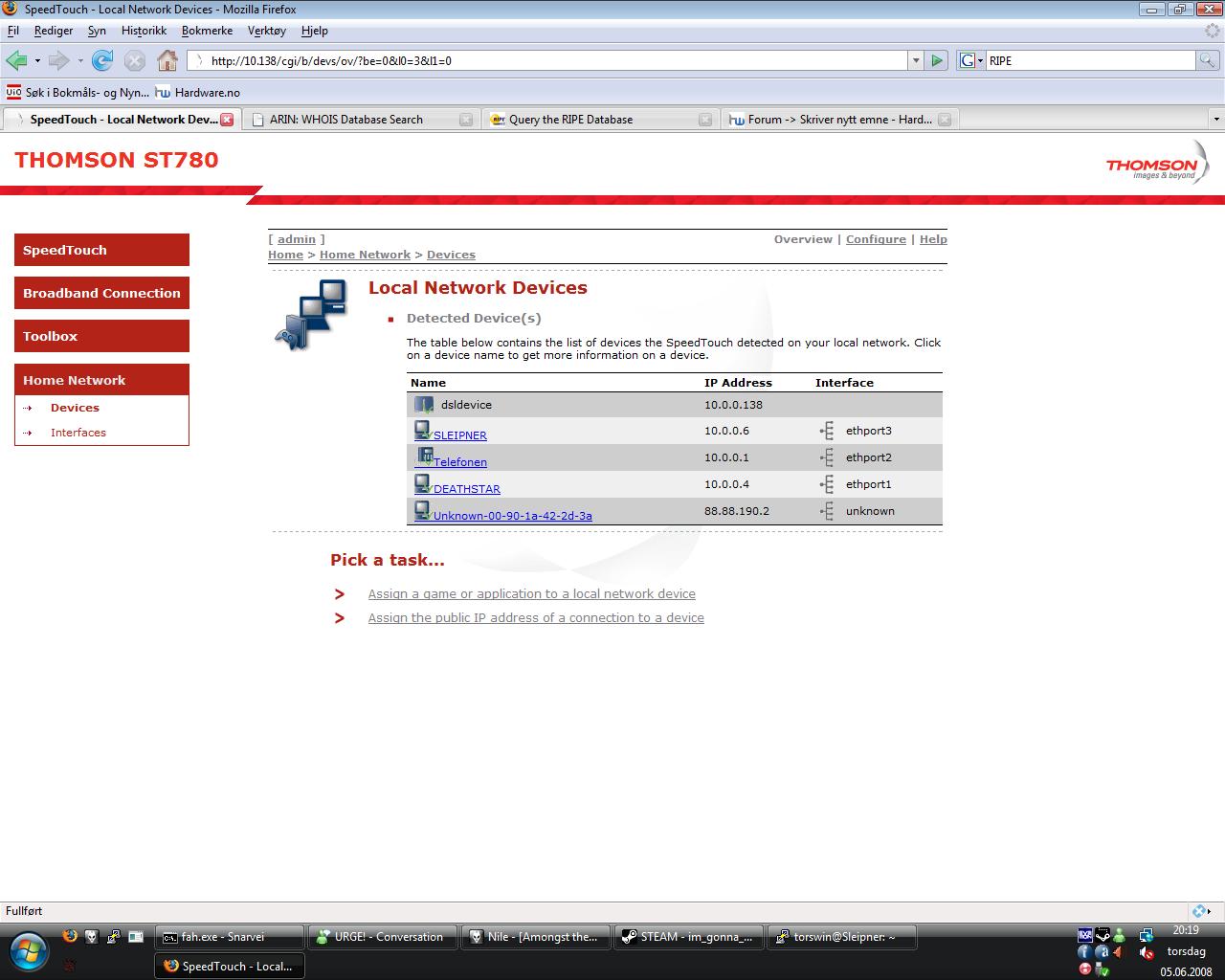
Task: Click the search magnifier button
Action: point(1209,60)
